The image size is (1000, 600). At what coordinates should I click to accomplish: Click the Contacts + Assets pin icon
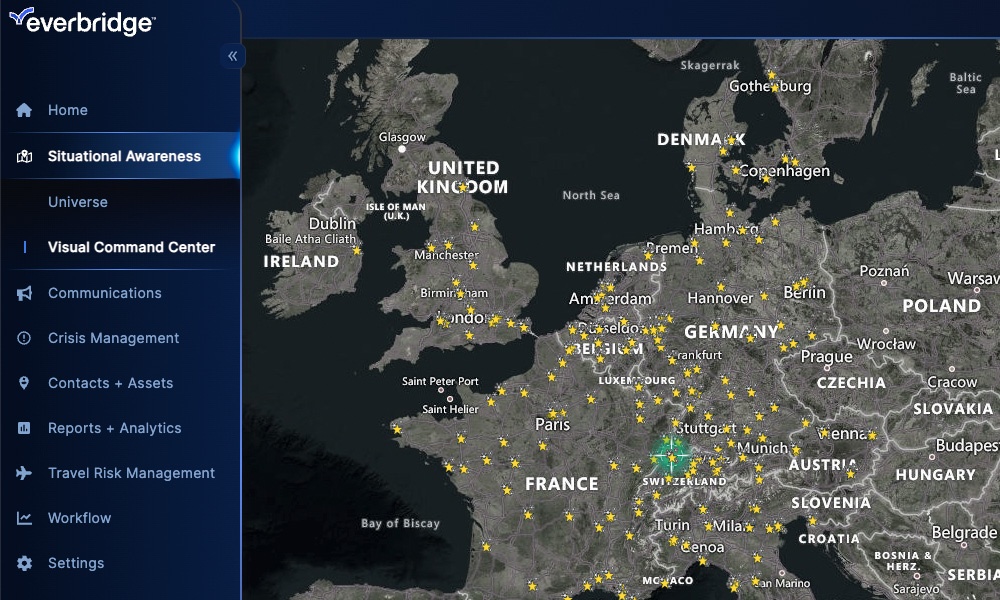[24, 383]
